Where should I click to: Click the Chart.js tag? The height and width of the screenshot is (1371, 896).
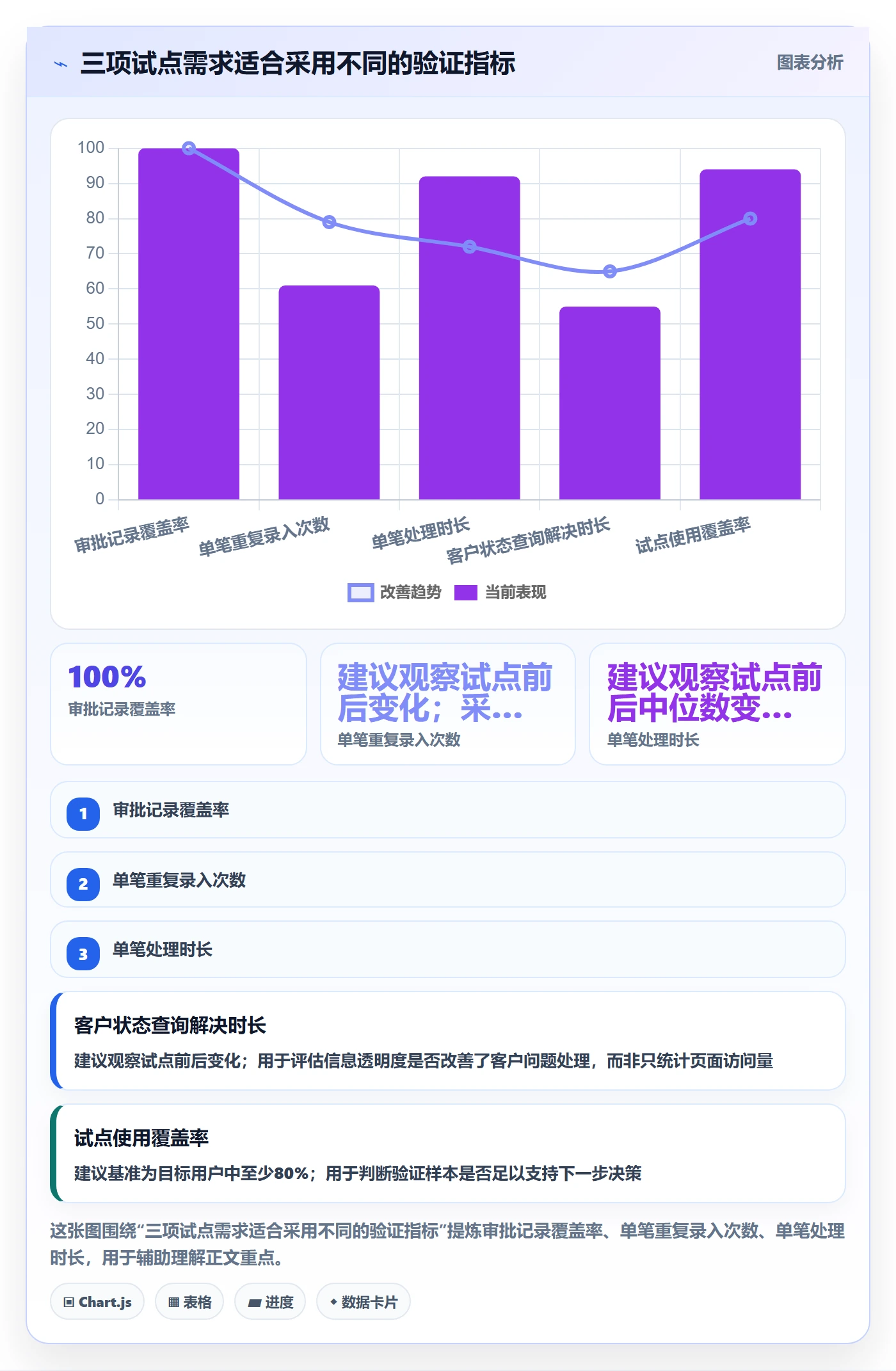click(97, 1302)
